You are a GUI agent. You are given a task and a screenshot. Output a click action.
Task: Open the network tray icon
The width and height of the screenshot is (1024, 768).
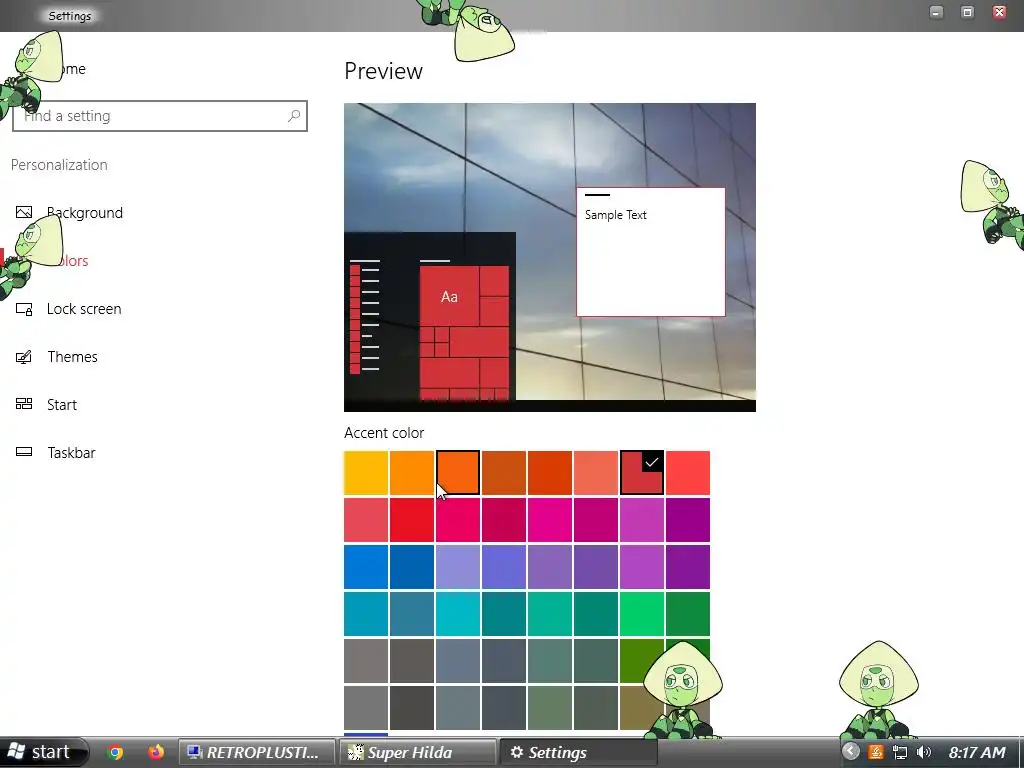pyautogui.click(x=900, y=752)
